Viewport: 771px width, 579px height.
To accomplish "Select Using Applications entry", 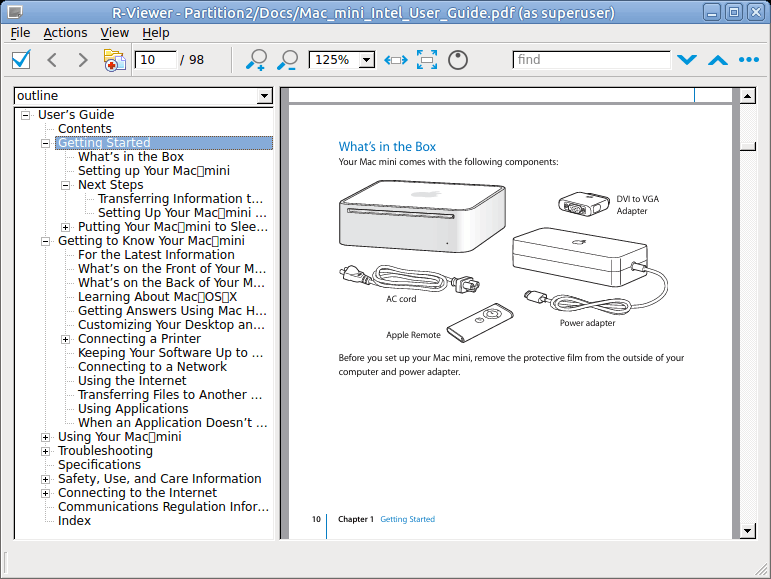I will pyautogui.click(x=133, y=409).
